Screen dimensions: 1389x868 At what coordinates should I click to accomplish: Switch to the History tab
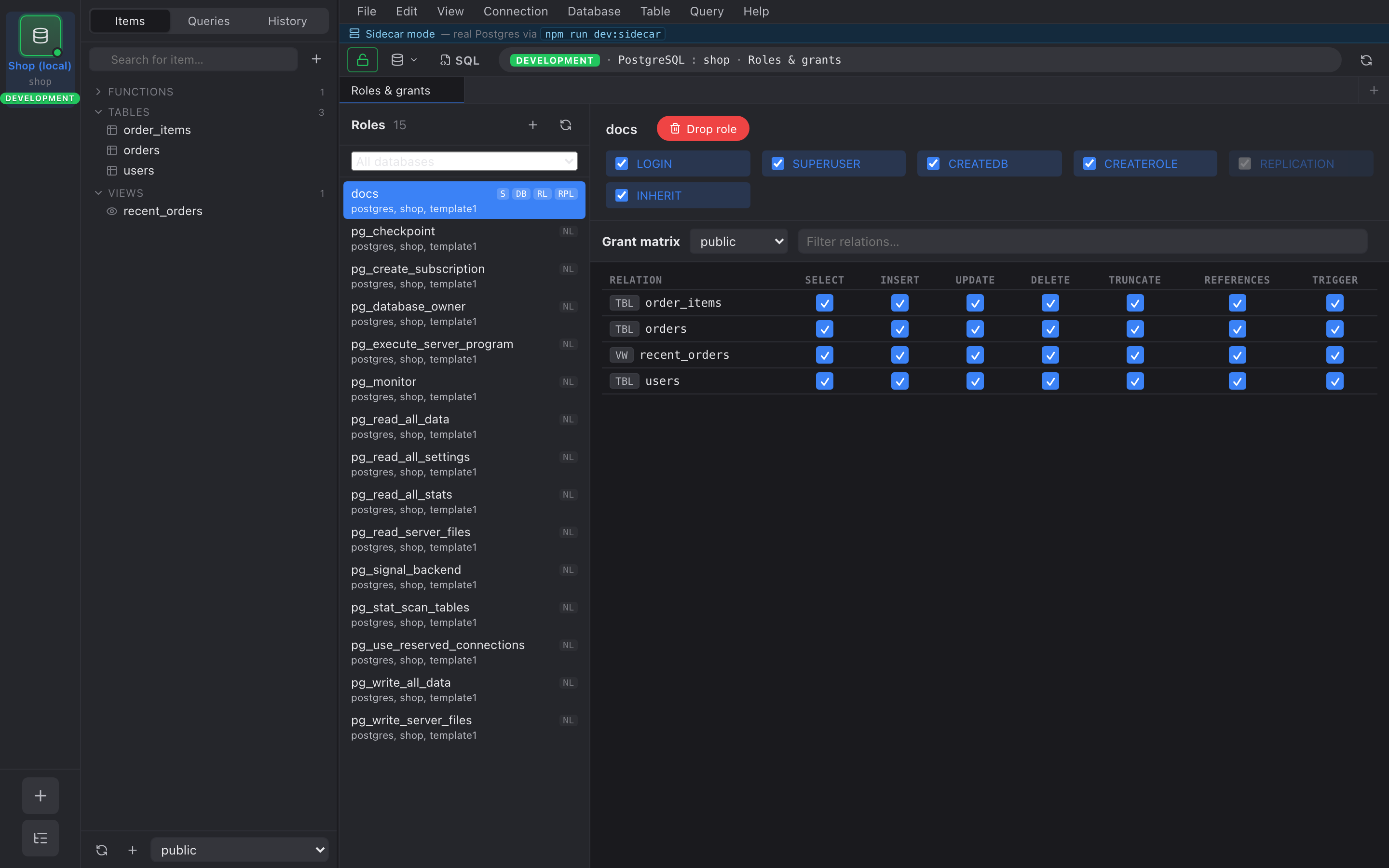point(287,21)
